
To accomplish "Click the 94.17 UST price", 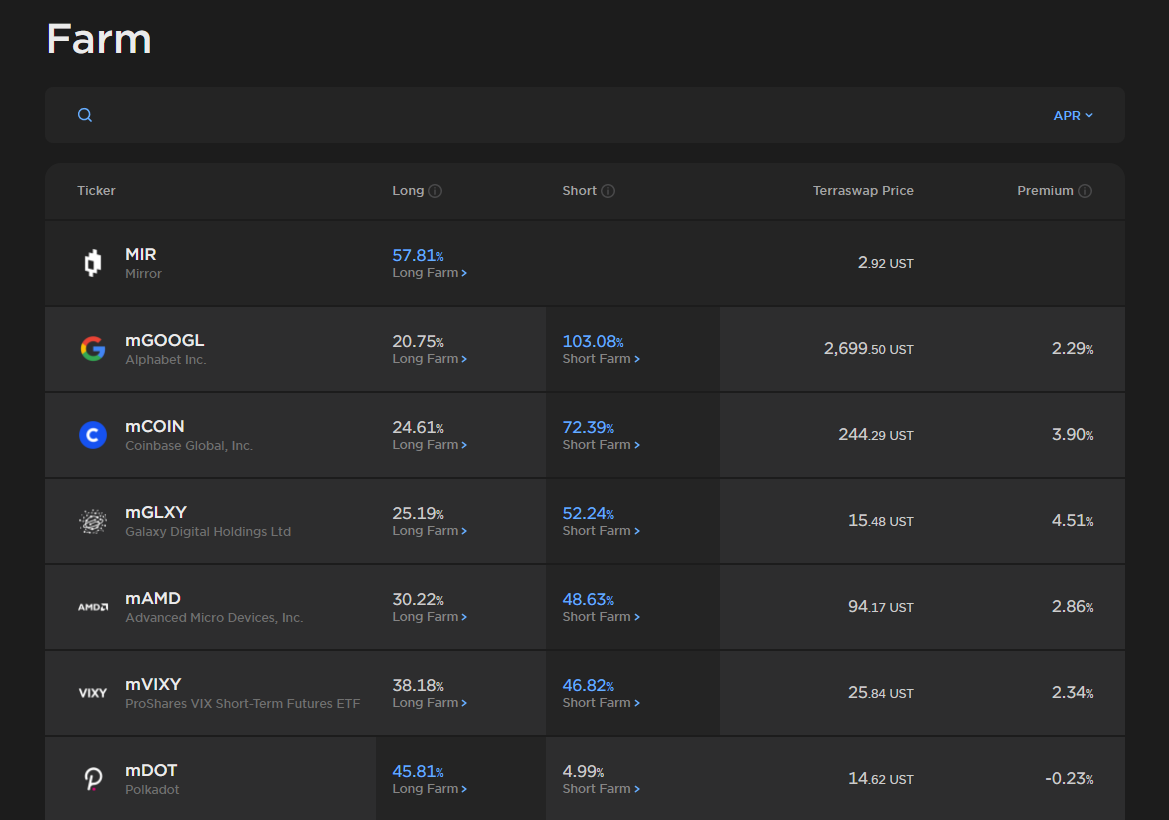I will [880, 607].
